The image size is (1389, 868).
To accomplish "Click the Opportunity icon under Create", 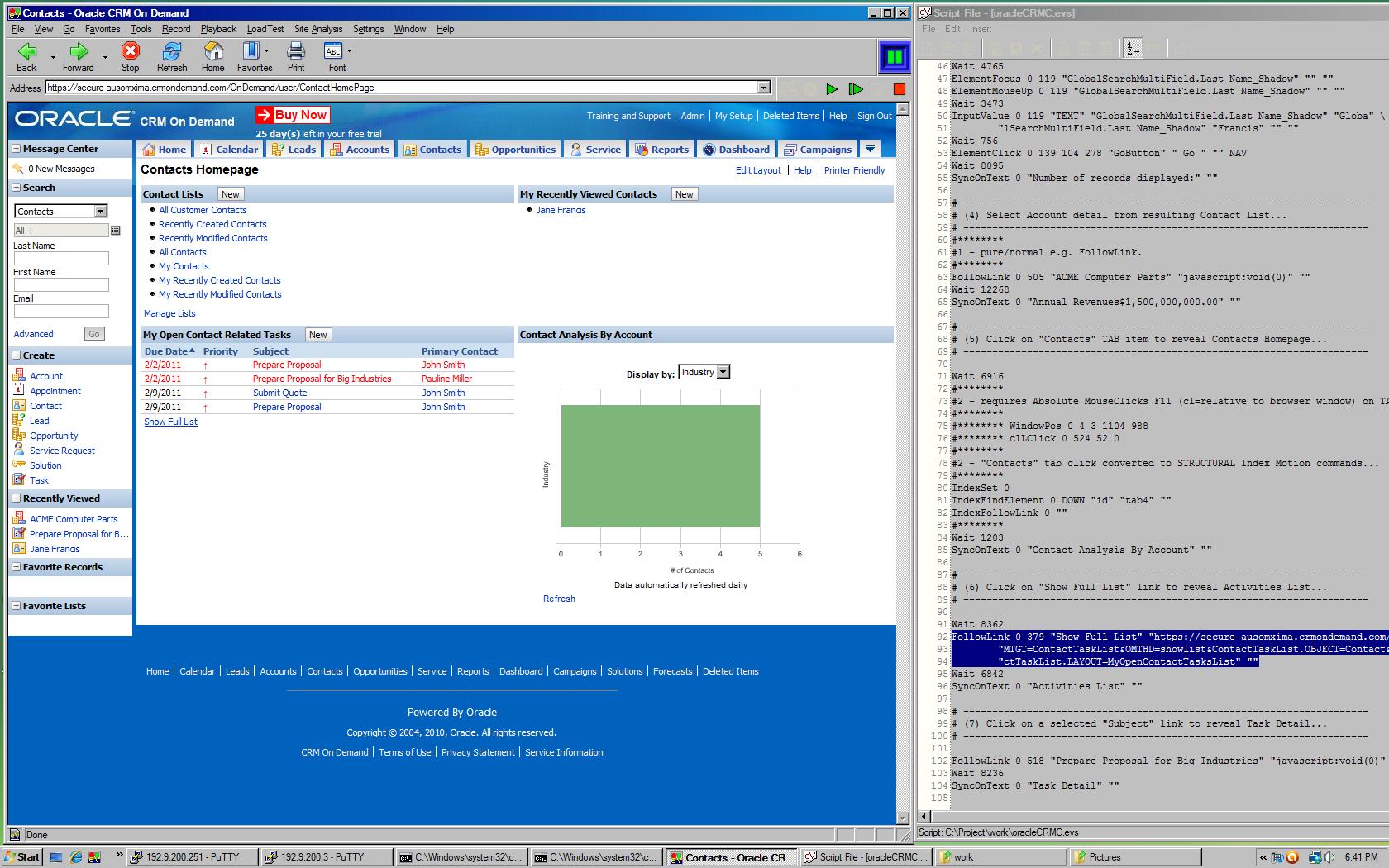I will click(x=19, y=435).
